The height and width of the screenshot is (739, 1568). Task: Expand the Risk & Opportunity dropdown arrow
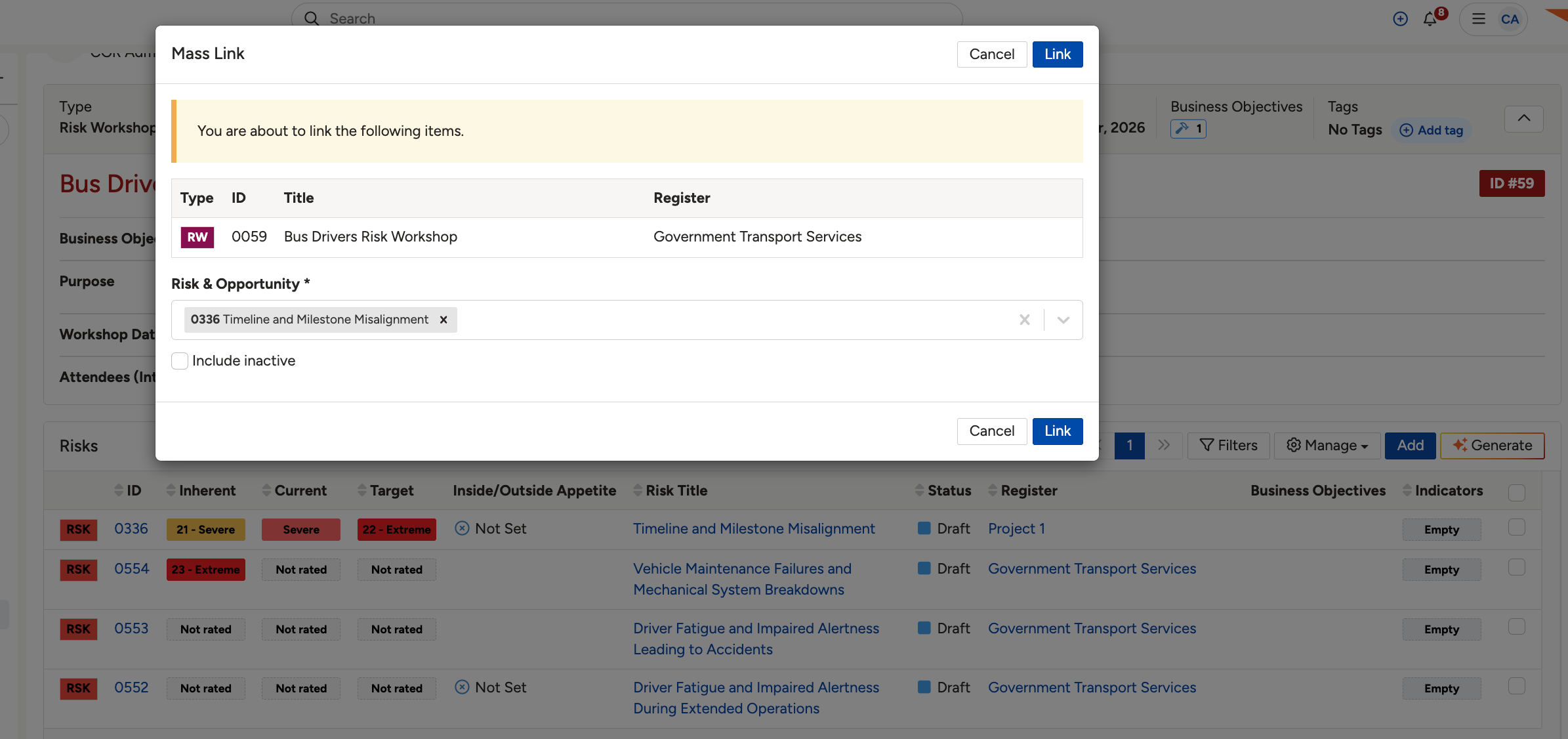[1063, 320]
